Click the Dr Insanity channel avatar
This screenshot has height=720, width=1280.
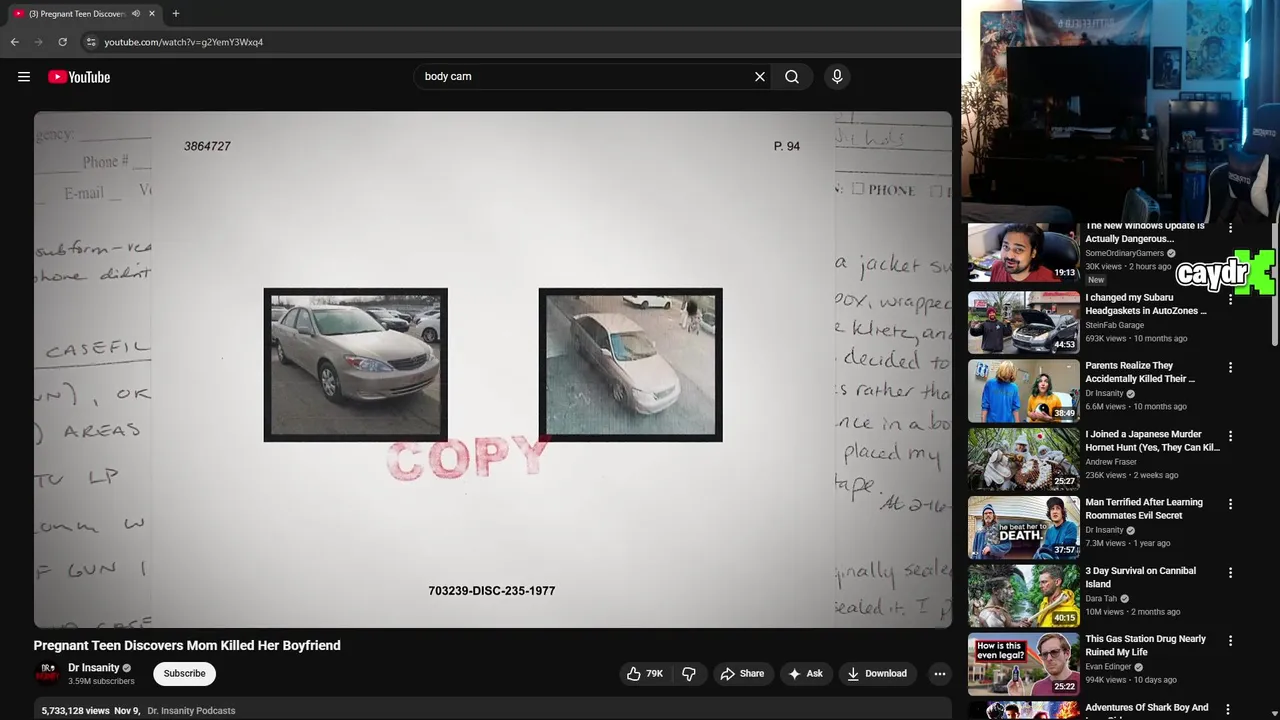47,673
